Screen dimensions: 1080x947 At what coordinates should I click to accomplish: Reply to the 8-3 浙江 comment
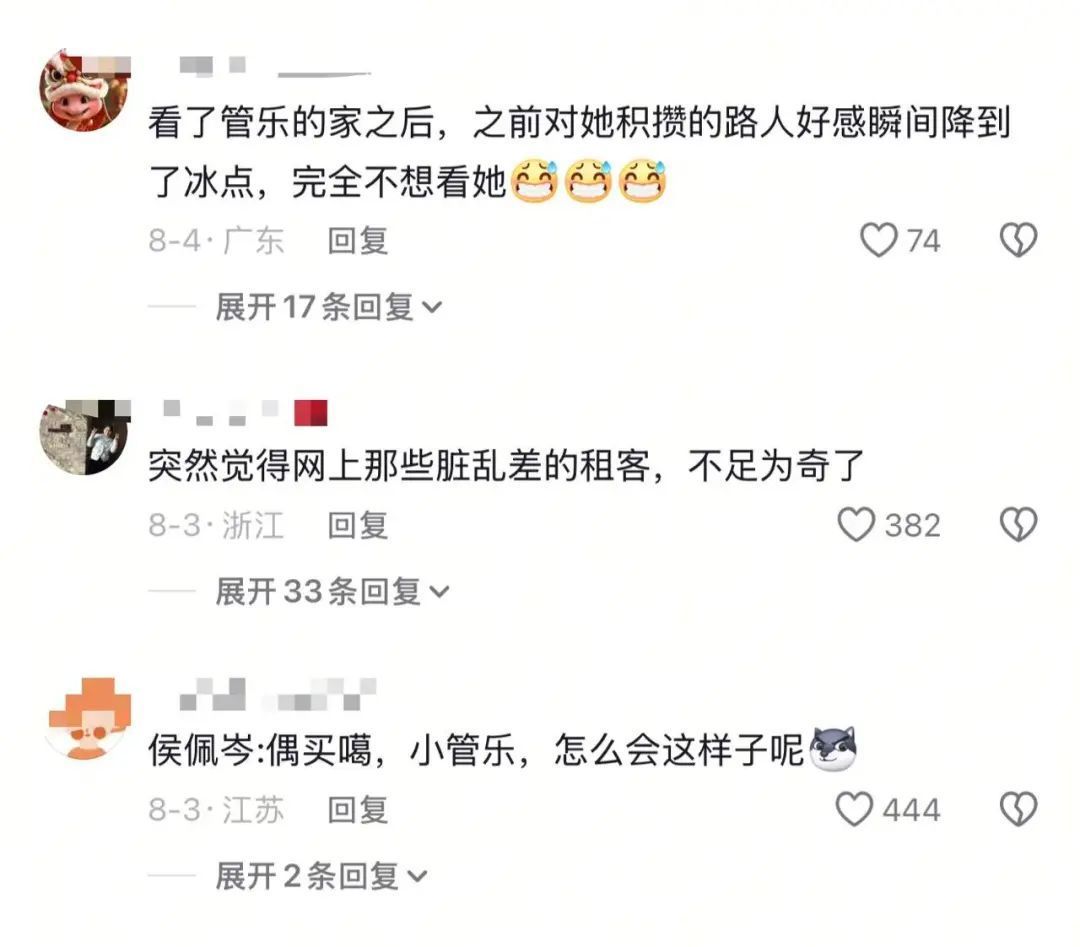(x=357, y=525)
